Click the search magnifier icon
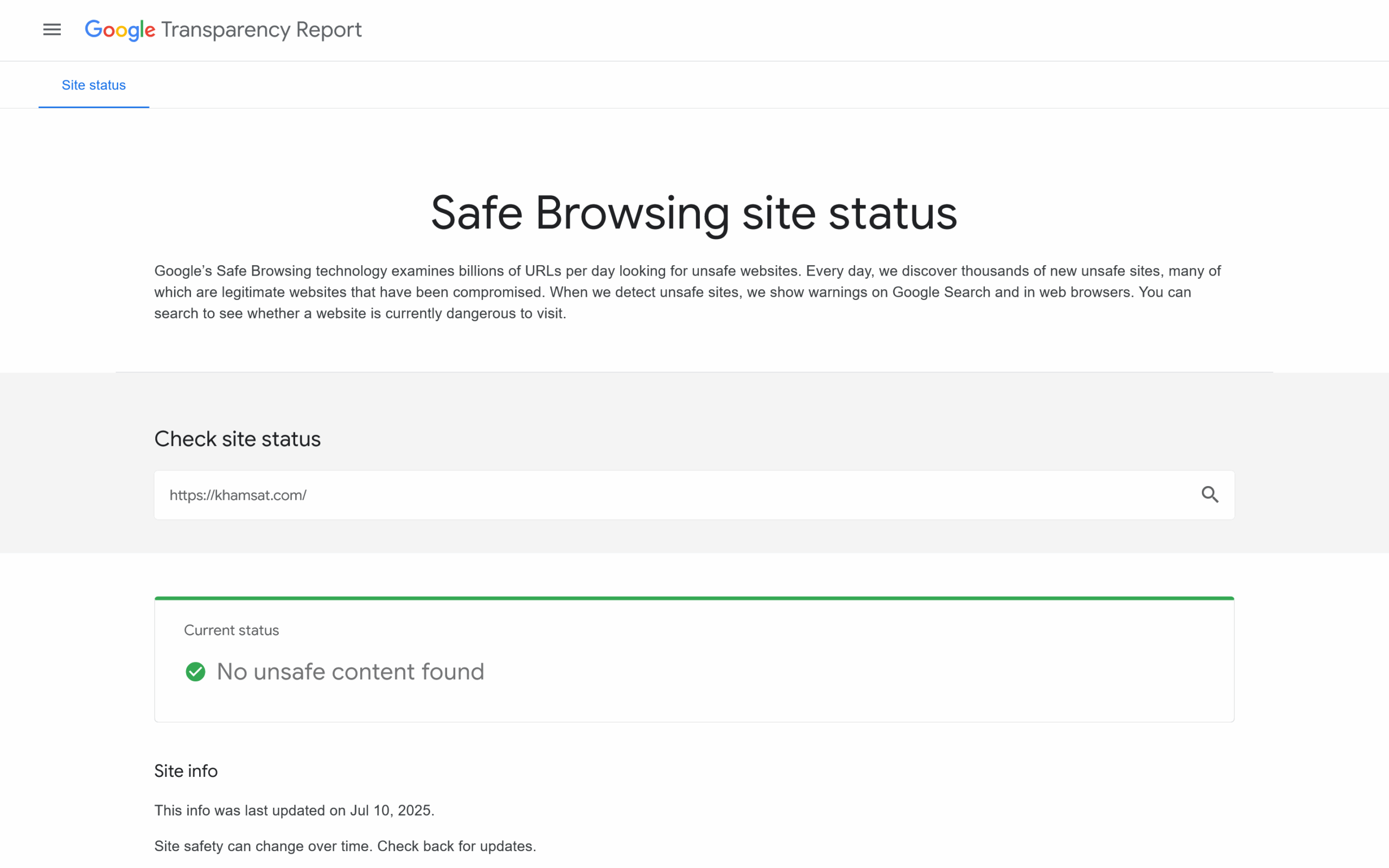The width and height of the screenshot is (1389, 868). [1210, 494]
